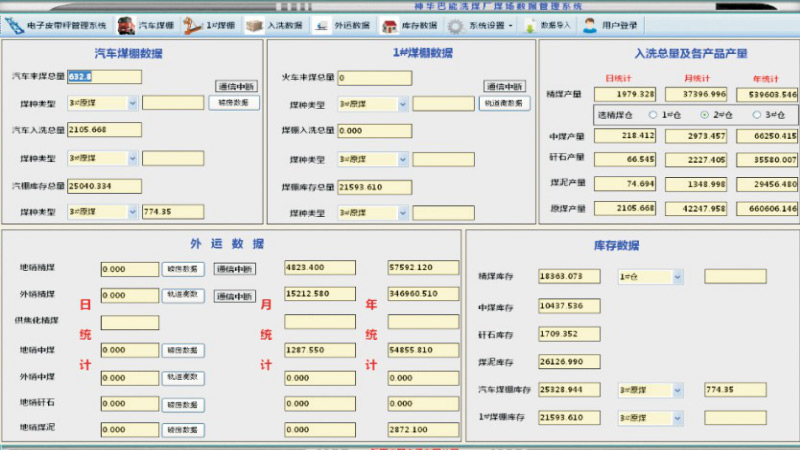Click 轨道衡数据 button in 1#煤棚数据 panel
This screenshot has height=450, width=800.
point(505,103)
